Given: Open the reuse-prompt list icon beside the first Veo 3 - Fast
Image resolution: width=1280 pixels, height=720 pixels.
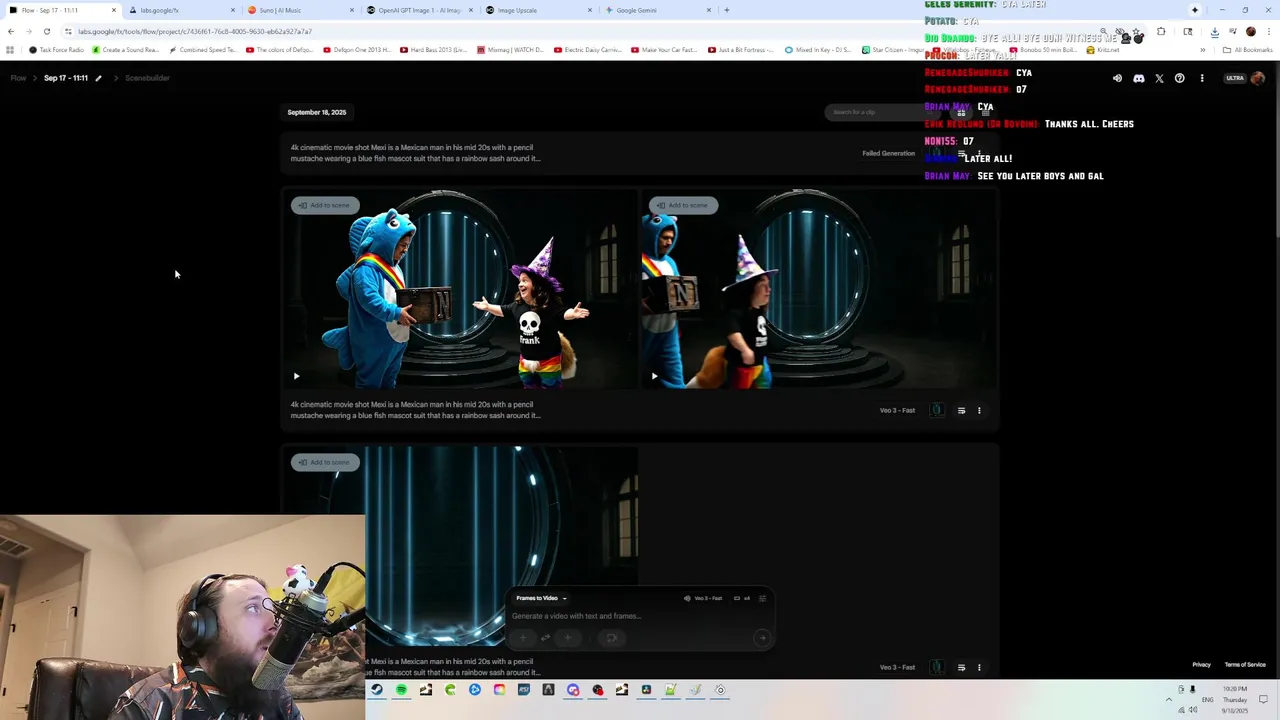Looking at the screenshot, I should click(x=961, y=410).
